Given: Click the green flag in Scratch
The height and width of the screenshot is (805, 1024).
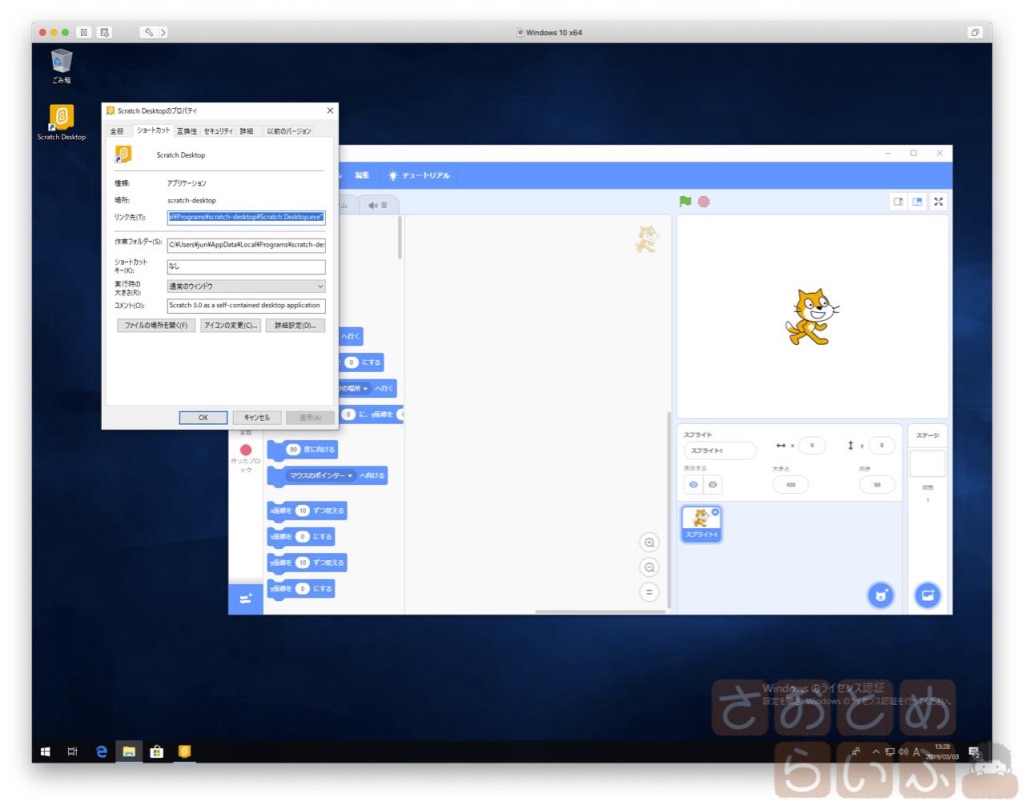Looking at the screenshot, I should (x=685, y=202).
